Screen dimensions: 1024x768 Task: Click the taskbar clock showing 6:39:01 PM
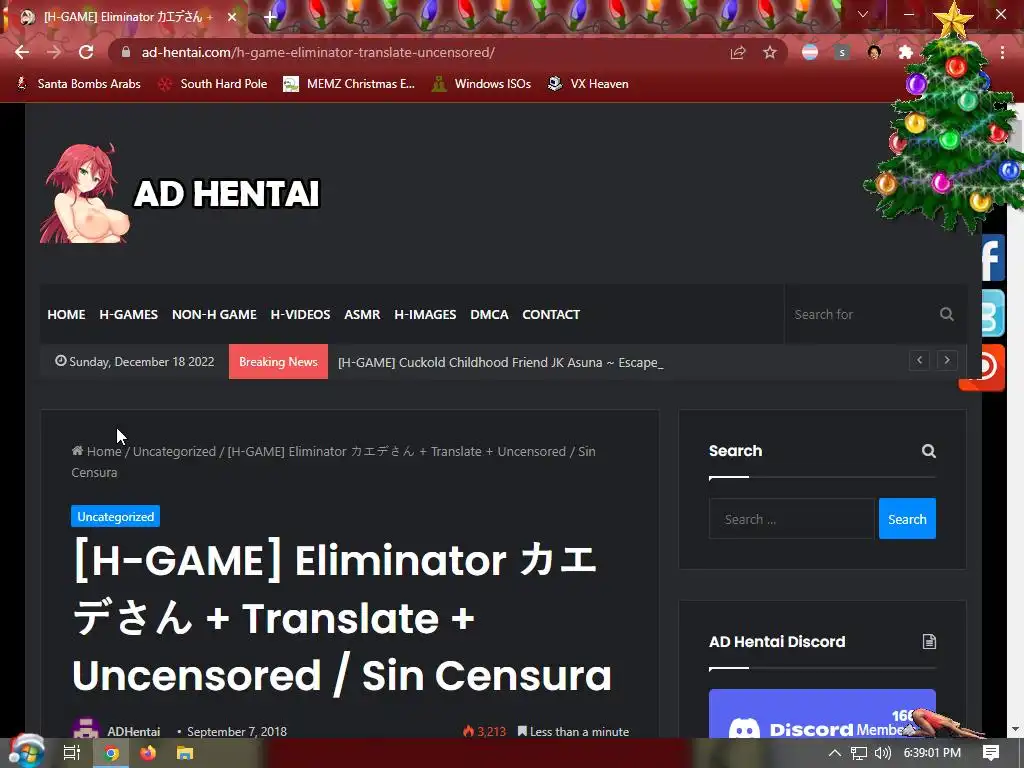point(932,753)
